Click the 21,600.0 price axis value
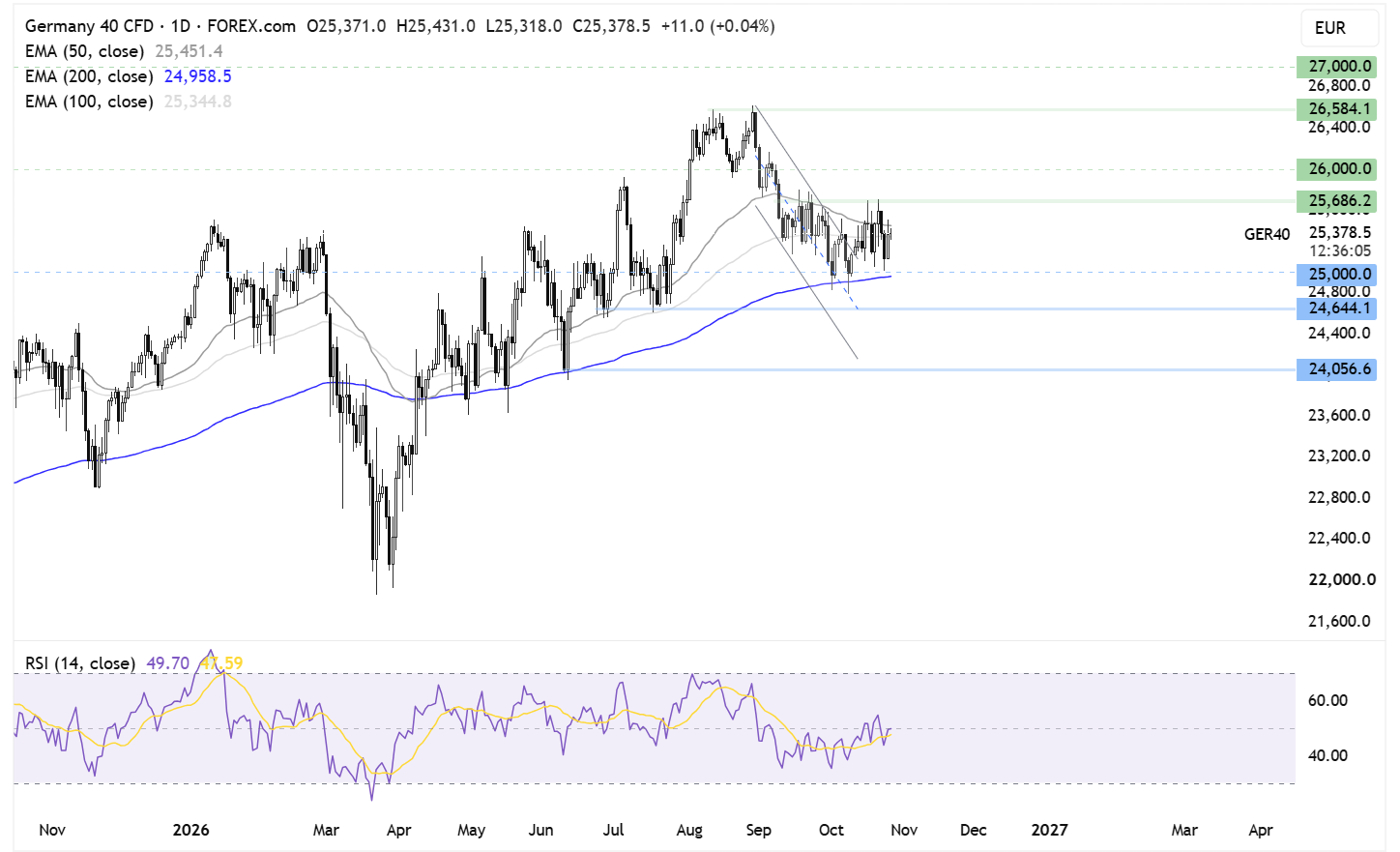The height and width of the screenshot is (852, 1400). 1339,621
